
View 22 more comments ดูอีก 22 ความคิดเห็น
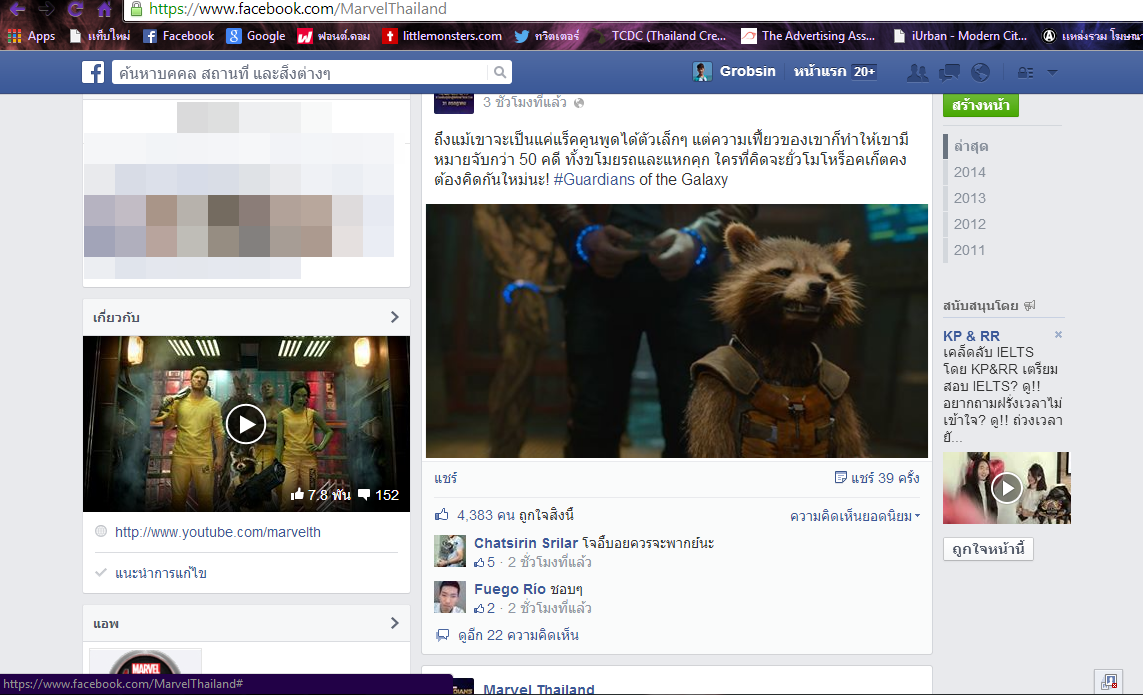tap(518, 635)
